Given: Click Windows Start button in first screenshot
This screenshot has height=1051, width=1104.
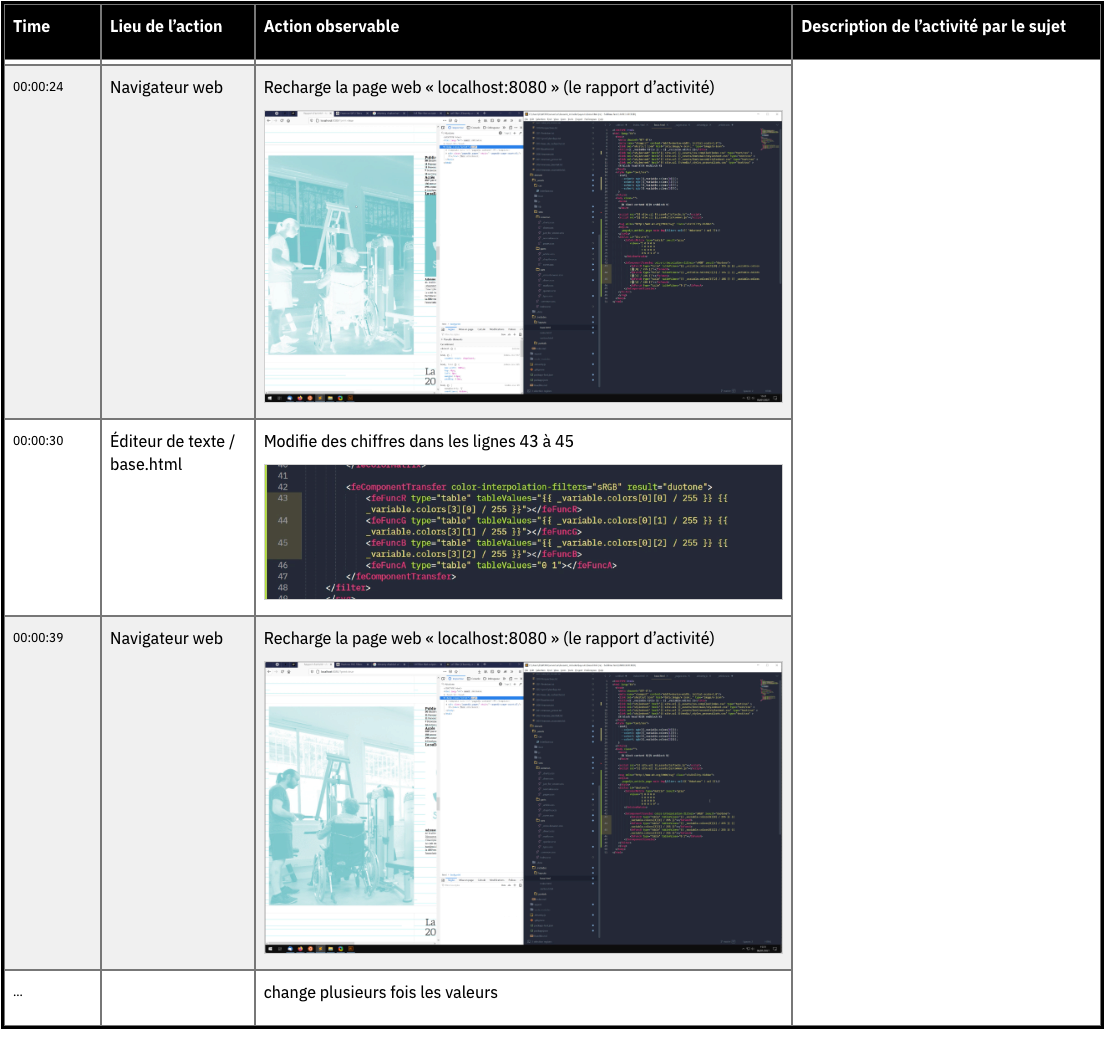Looking at the screenshot, I should point(269,398).
